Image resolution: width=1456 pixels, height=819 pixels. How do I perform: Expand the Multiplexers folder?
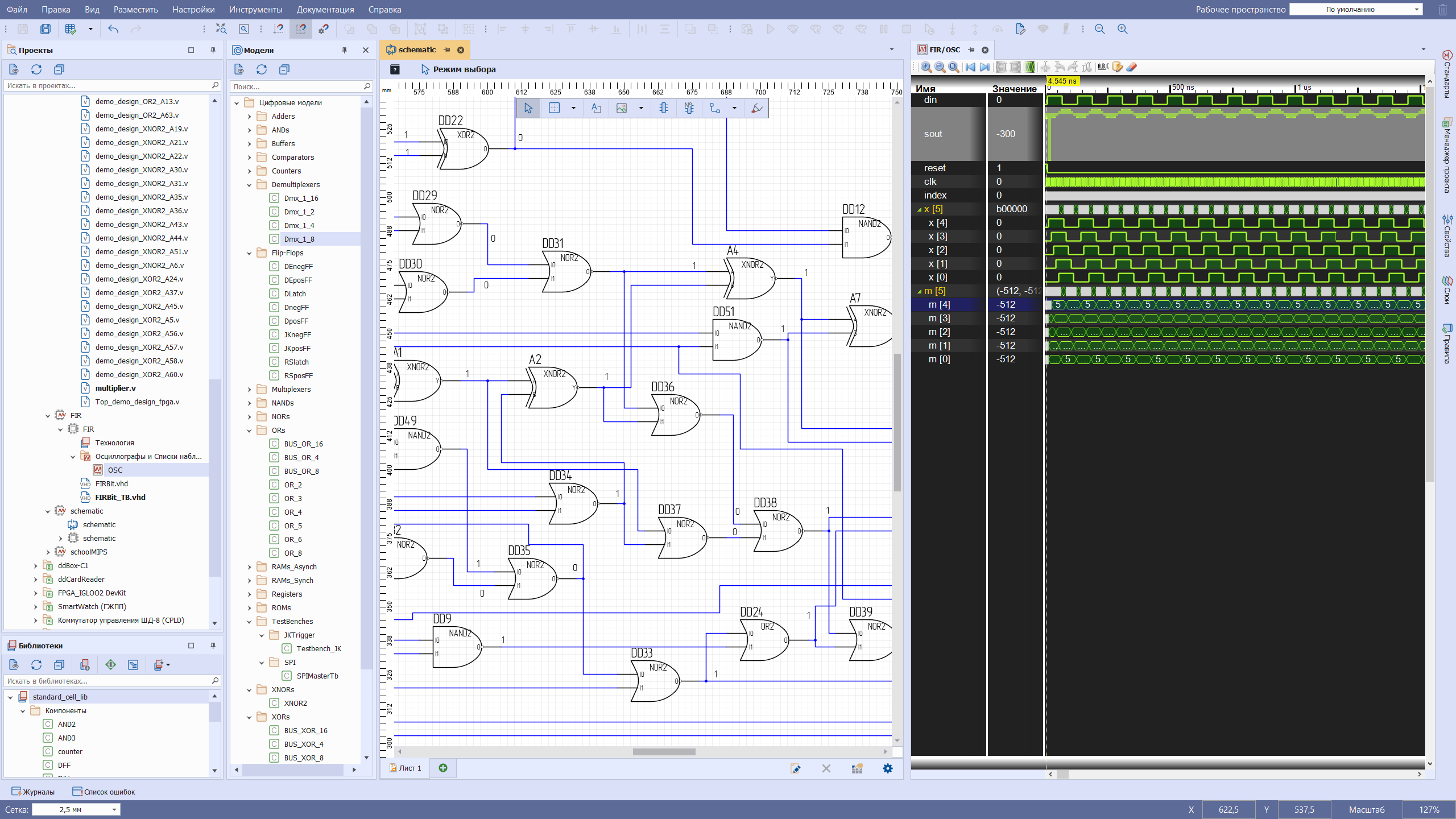pyautogui.click(x=249, y=390)
